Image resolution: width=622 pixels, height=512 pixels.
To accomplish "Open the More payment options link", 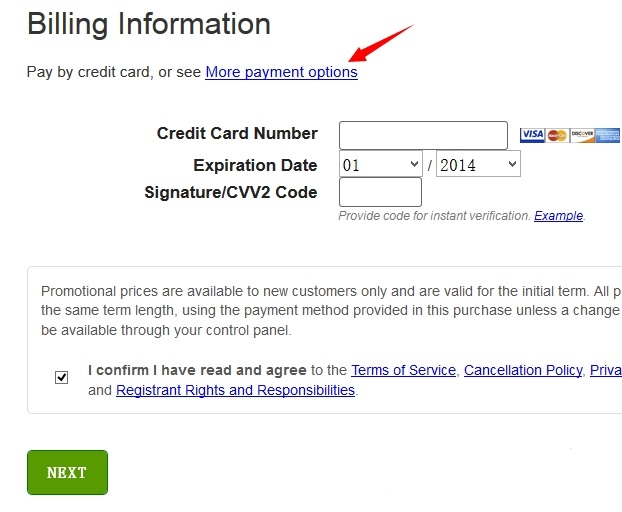I will tap(281, 72).
